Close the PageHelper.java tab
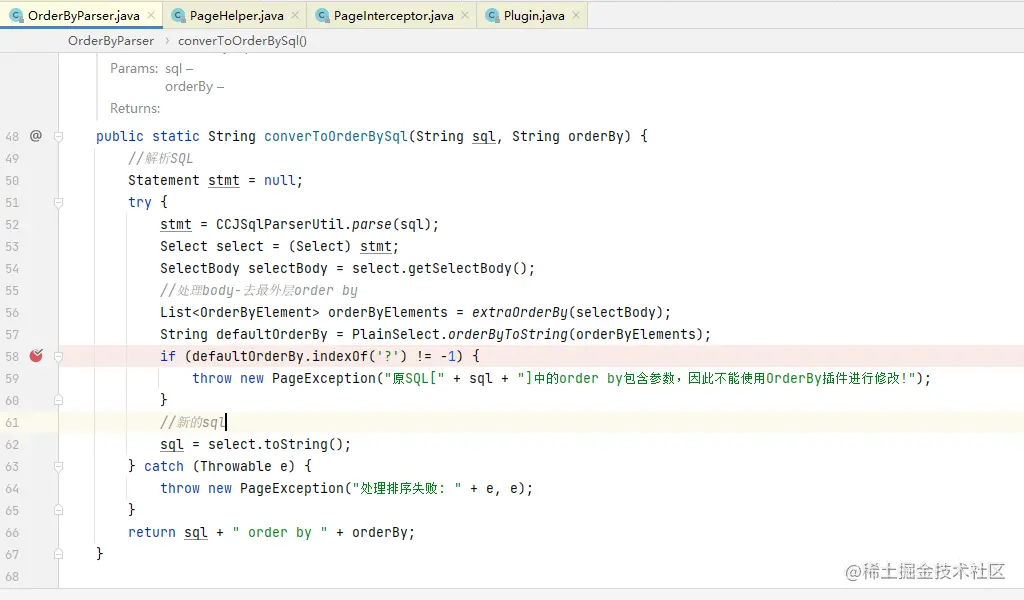Image resolution: width=1024 pixels, height=600 pixels. [x=295, y=15]
